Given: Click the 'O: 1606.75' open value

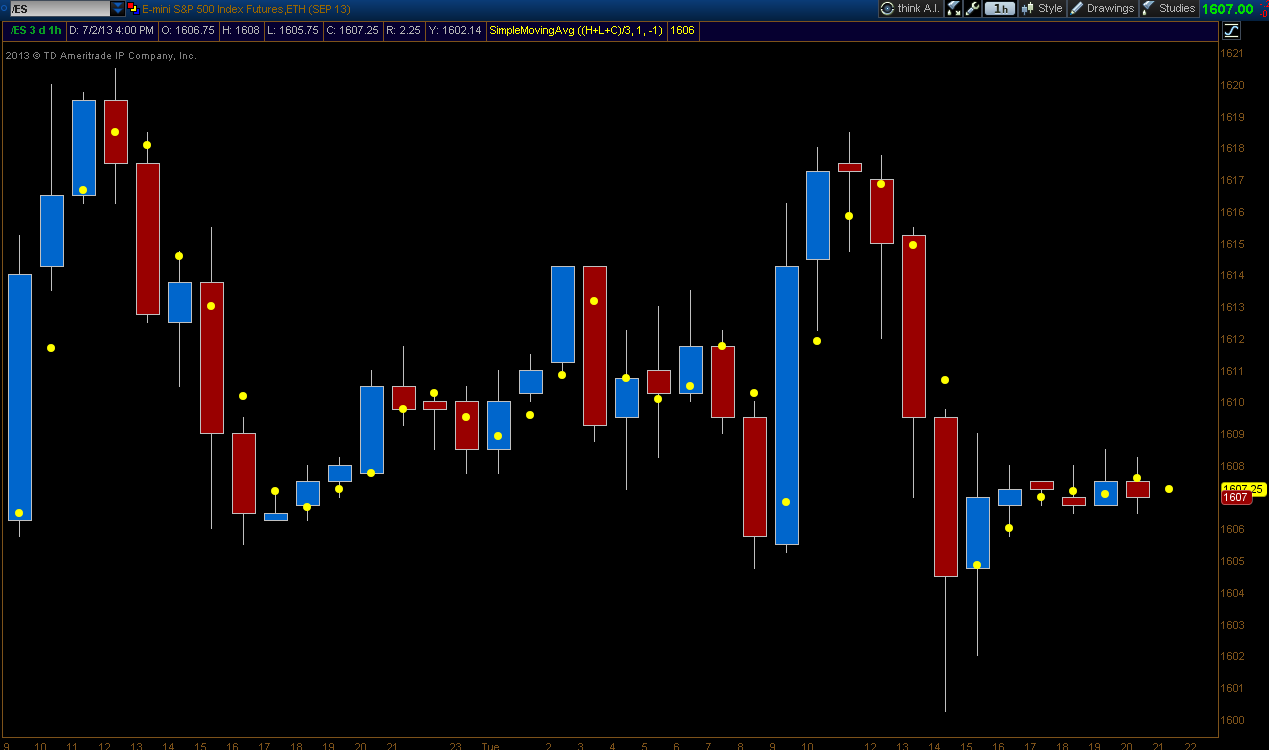Looking at the screenshot, I should (187, 30).
